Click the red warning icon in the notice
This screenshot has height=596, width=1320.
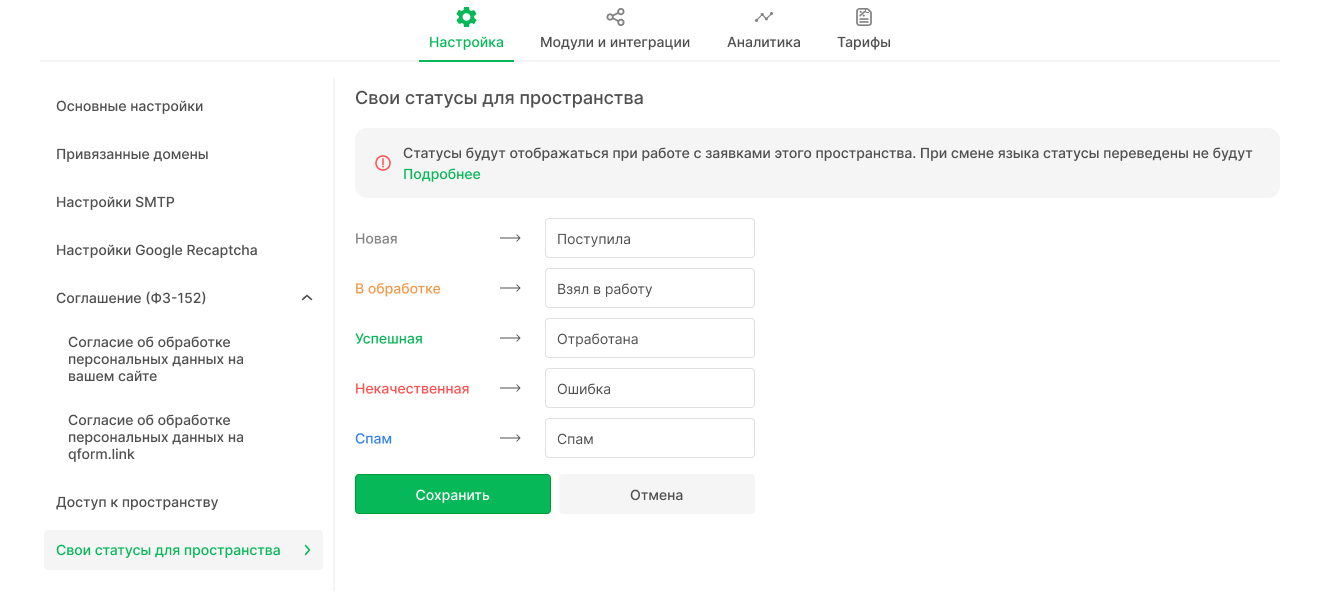[x=383, y=163]
